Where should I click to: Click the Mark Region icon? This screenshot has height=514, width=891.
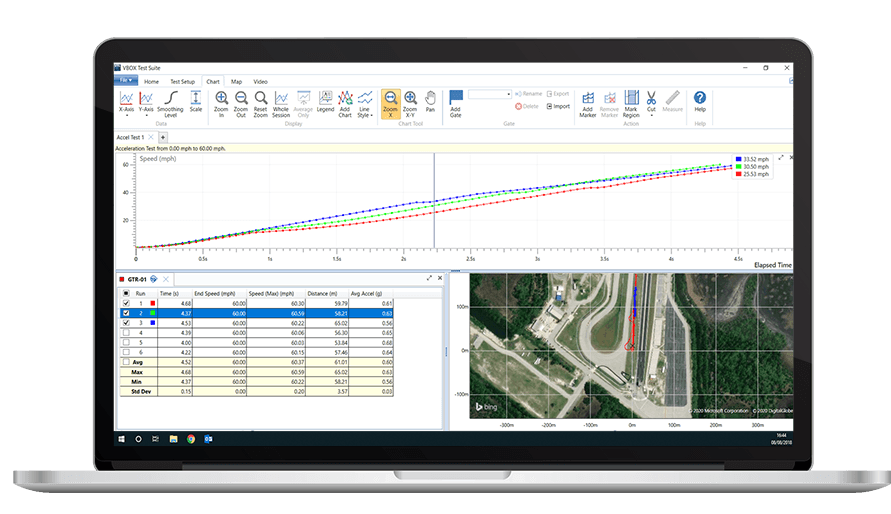tap(631, 98)
